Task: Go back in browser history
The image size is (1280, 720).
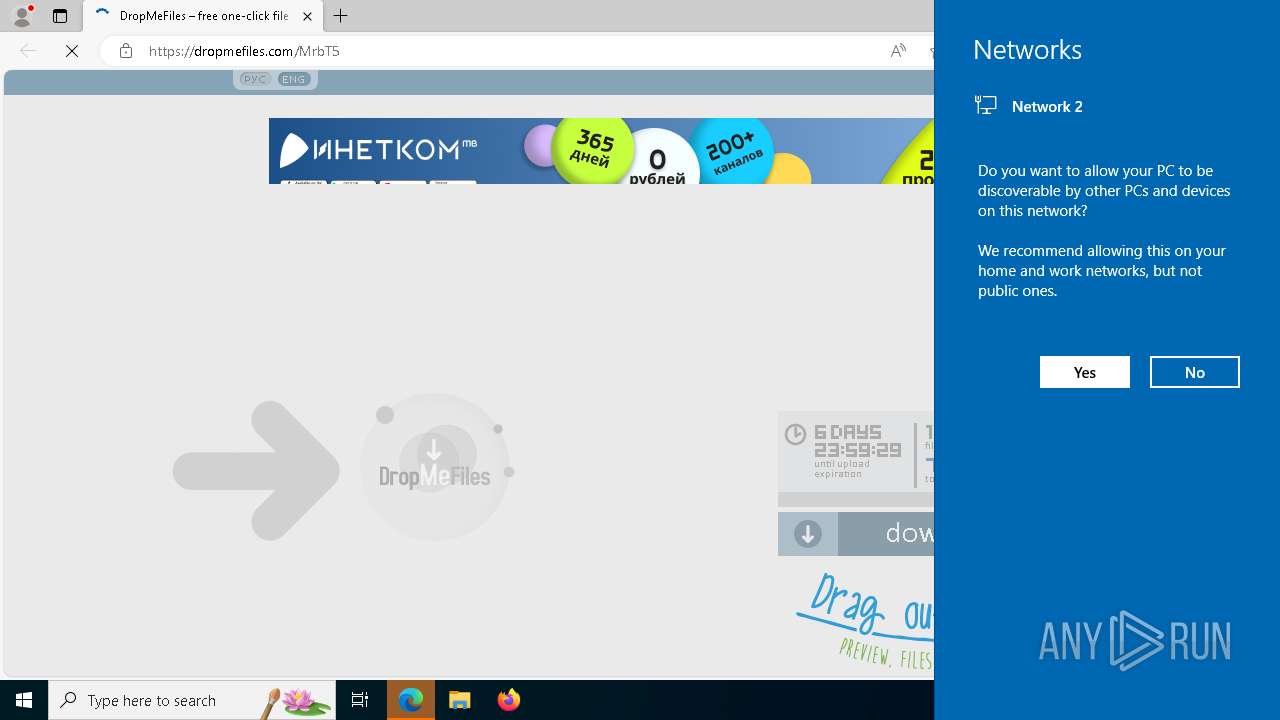Action: 27,51
